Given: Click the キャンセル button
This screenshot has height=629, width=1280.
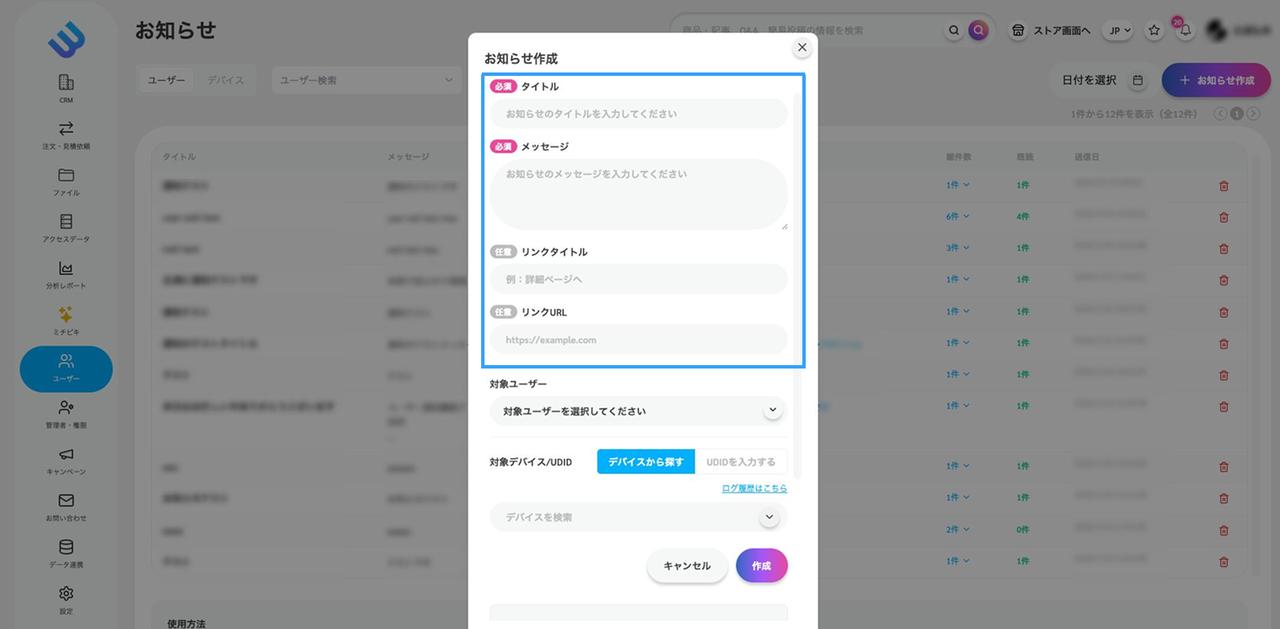Looking at the screenshot, I should (x=687, y=566).
